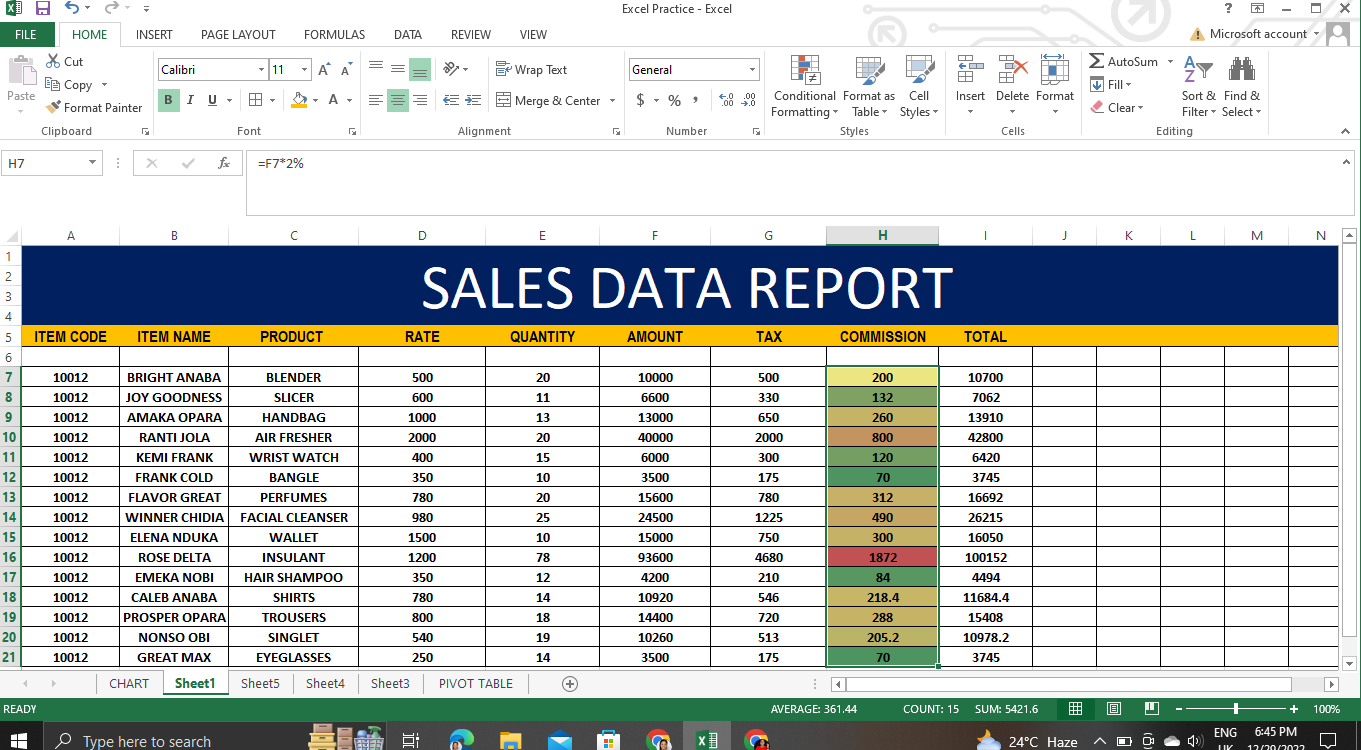The height and width of the screenshot is (750, 1361).
Task: Open the PAGE LAYOUT ribbon tab
Action: tap(238, 34)
